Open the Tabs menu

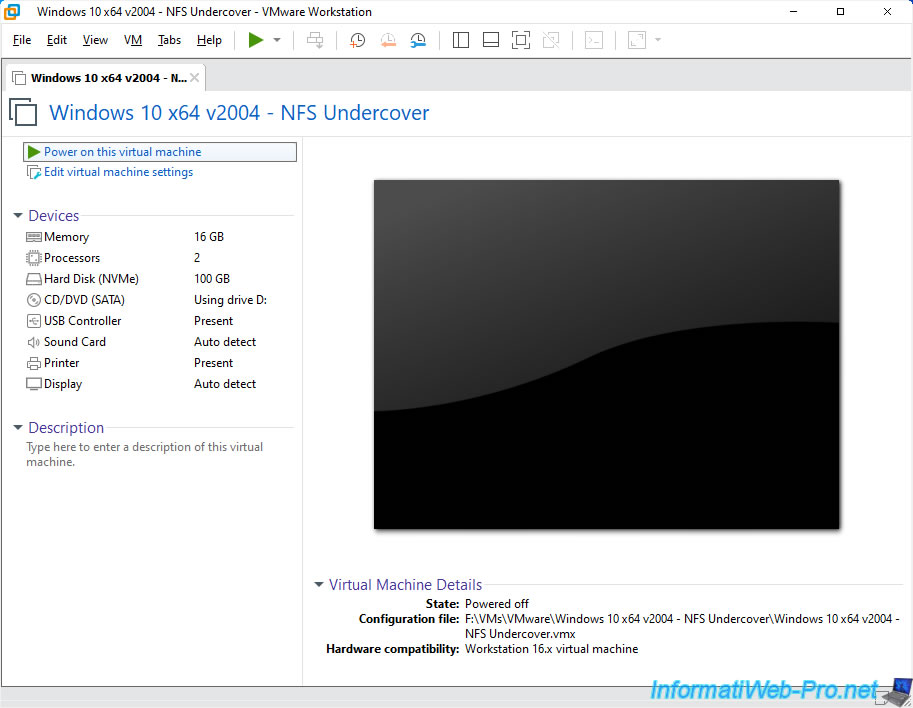pos(169,40)
